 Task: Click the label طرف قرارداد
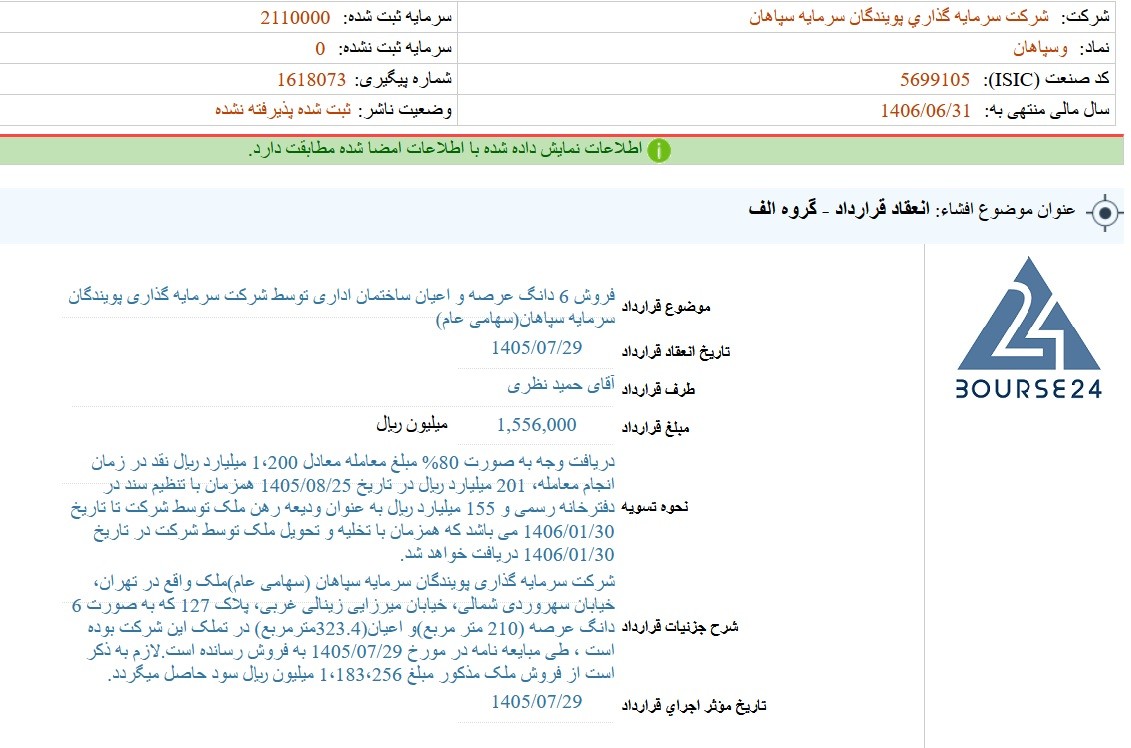tap(658, 390)
